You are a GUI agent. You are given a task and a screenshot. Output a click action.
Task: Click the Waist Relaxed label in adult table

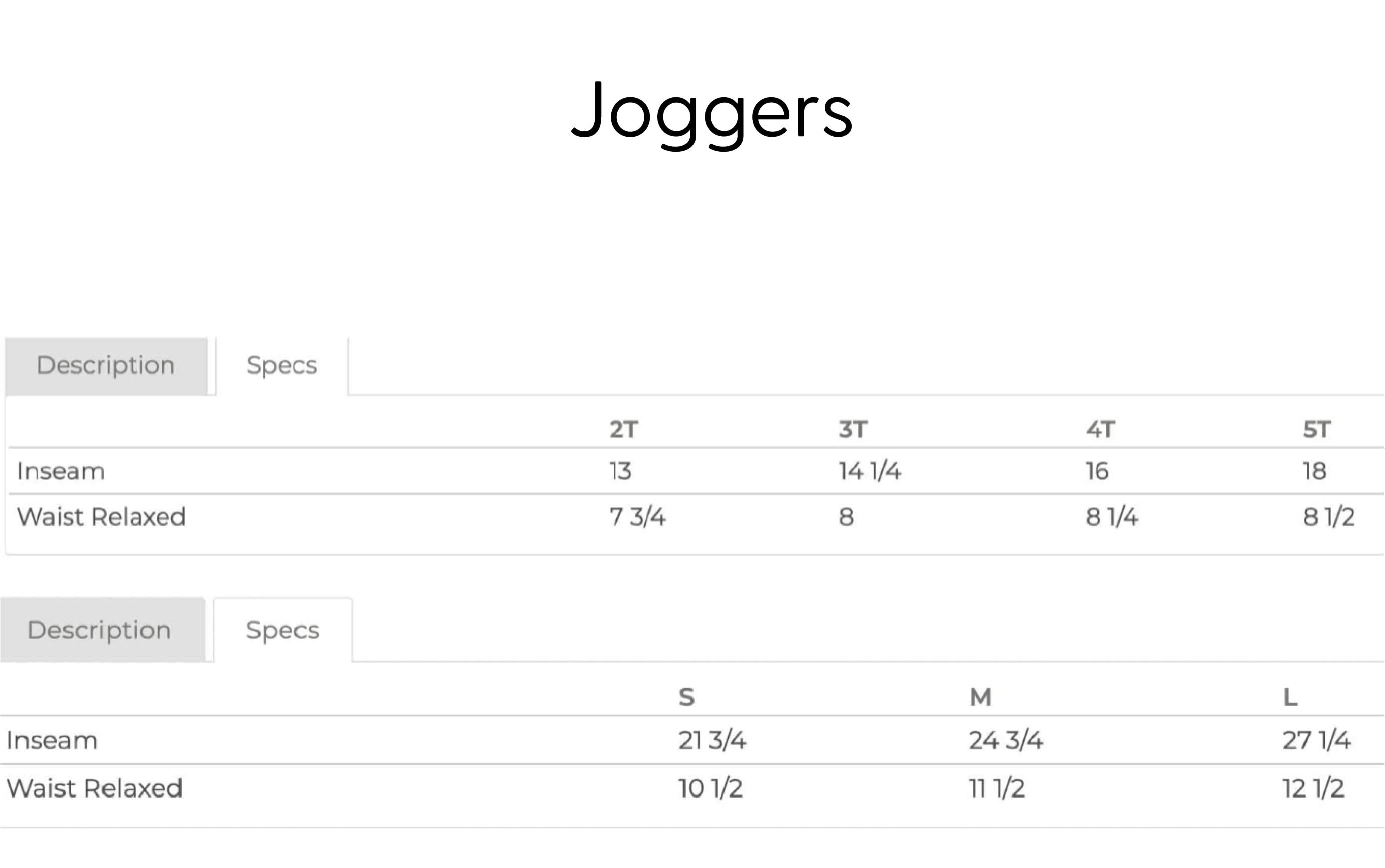coord(94,789)
